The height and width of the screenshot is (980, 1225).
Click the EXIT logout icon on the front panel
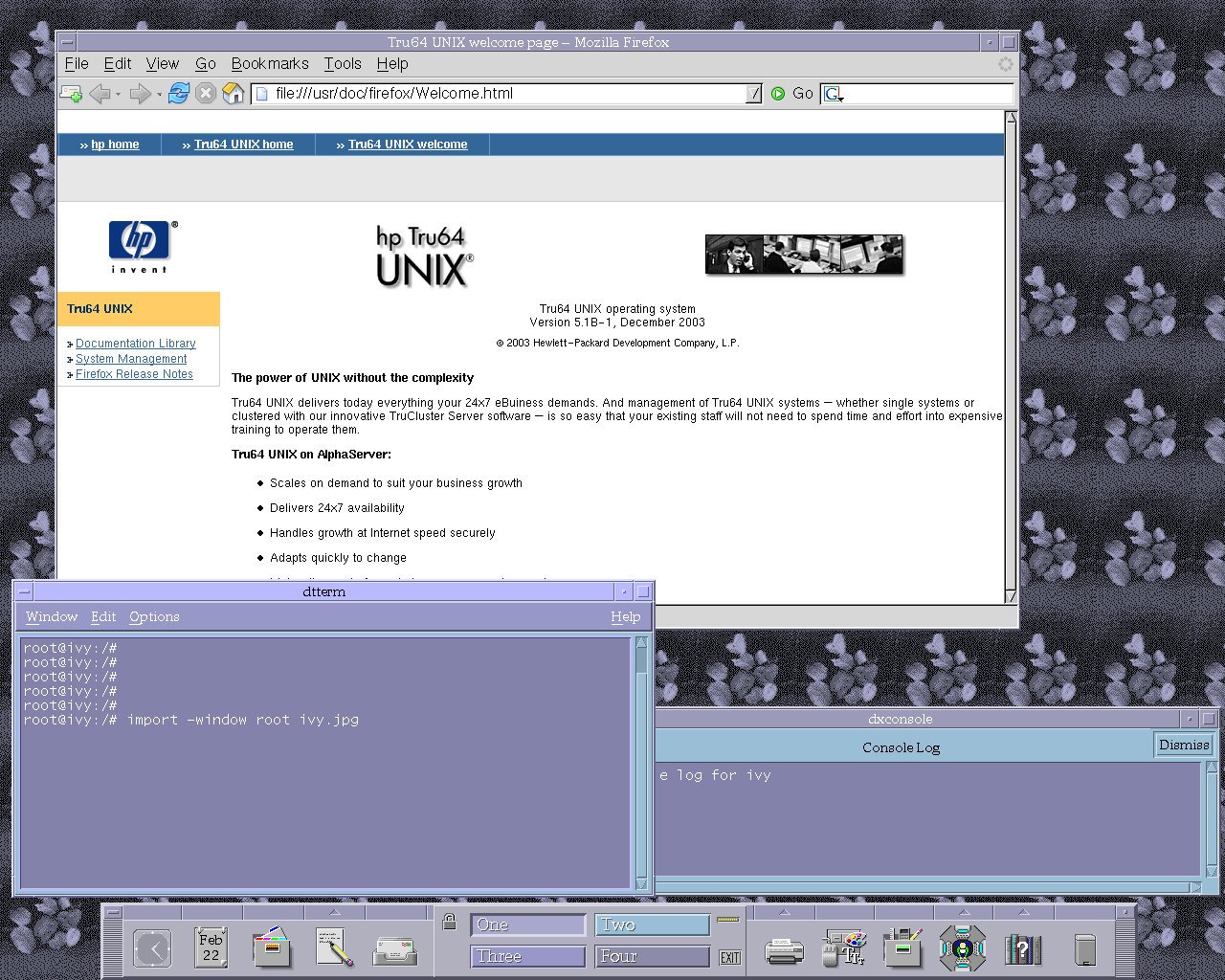(x=730, y=957)
